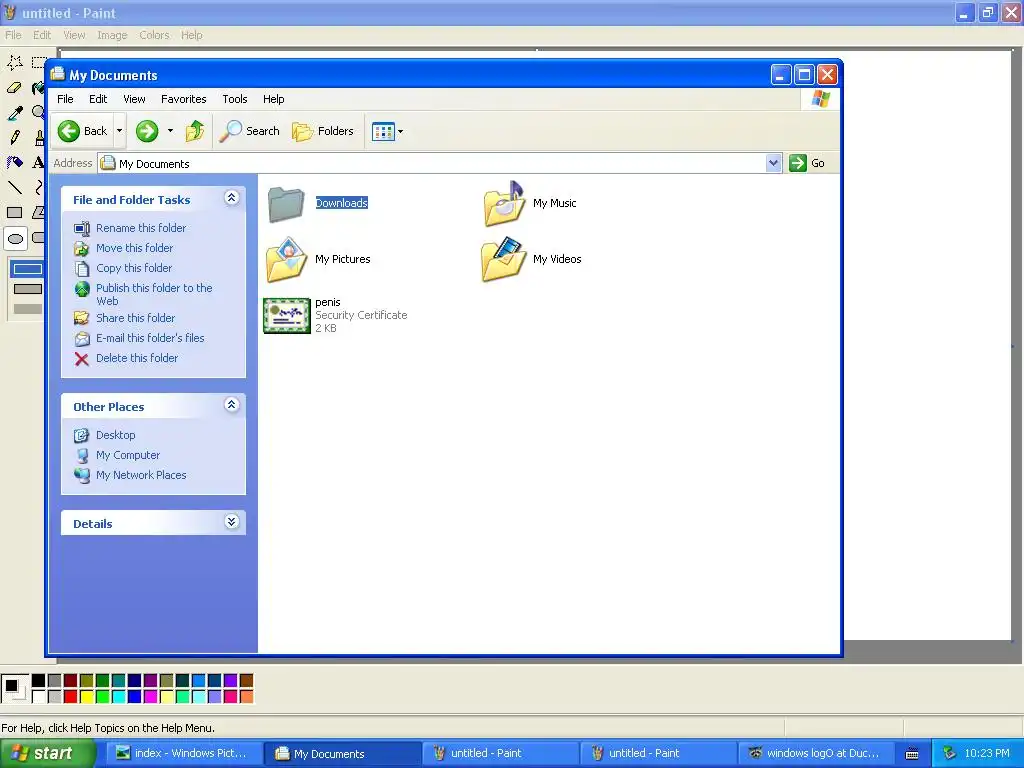Open the Address bar dropdown list
Image resolution: width=1024 pixels, height=768 pixels.
click(x=773, y=163)
